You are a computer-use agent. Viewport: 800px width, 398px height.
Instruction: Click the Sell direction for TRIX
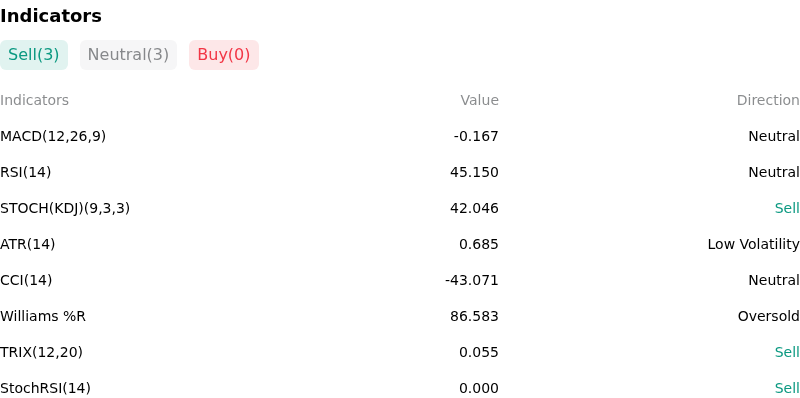pyautogui.click(x=787, y=352)
